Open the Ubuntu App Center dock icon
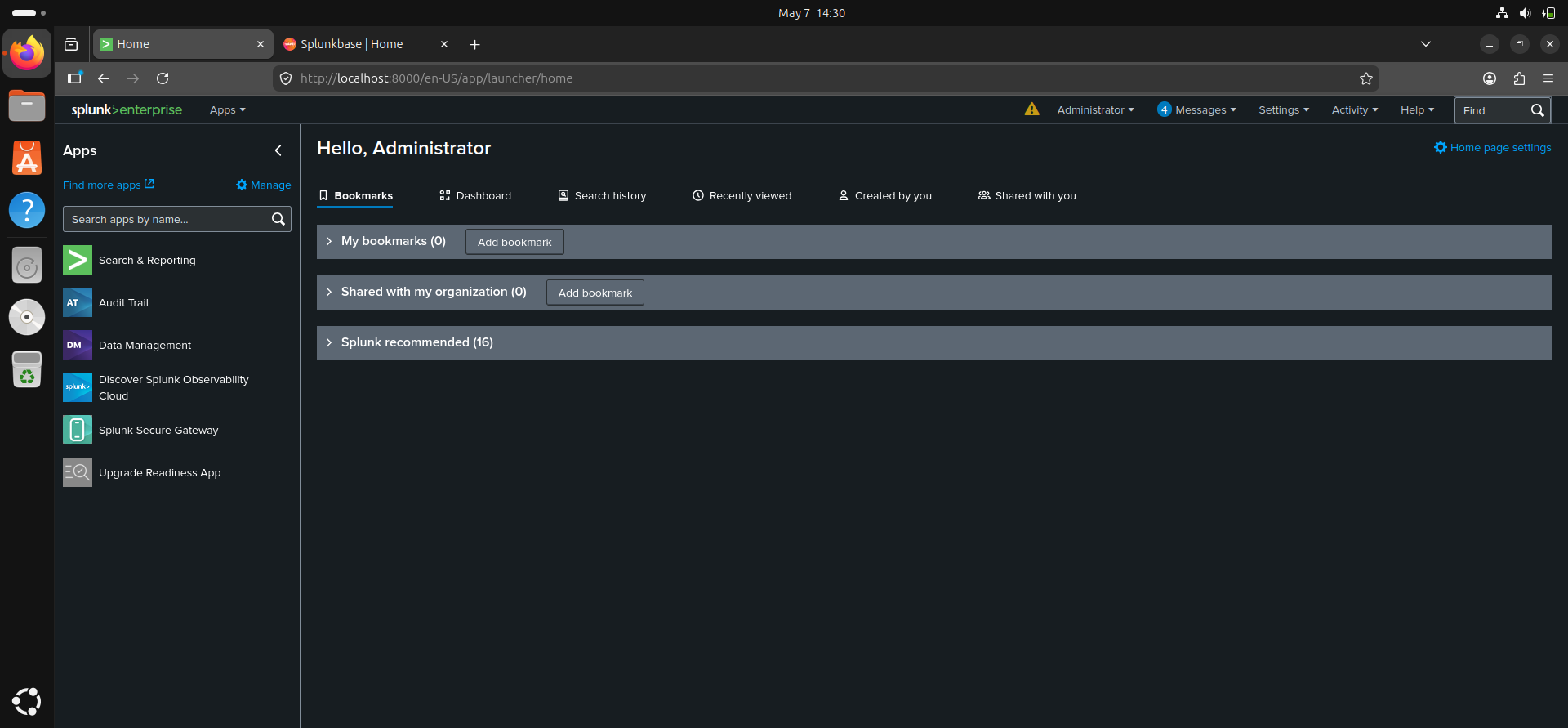Viewport: 1568px width, 728px height. [27, 158]
